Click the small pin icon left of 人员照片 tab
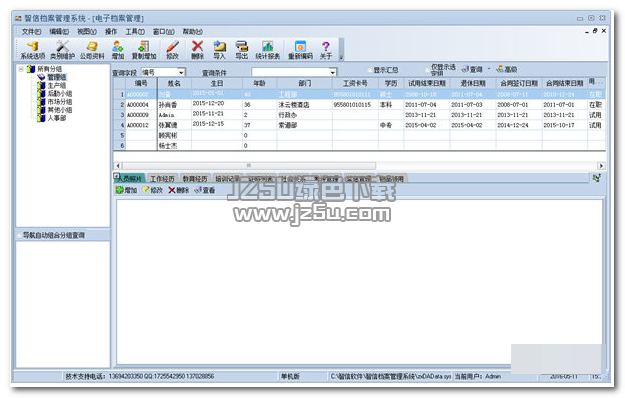 (x=116, y=176)
